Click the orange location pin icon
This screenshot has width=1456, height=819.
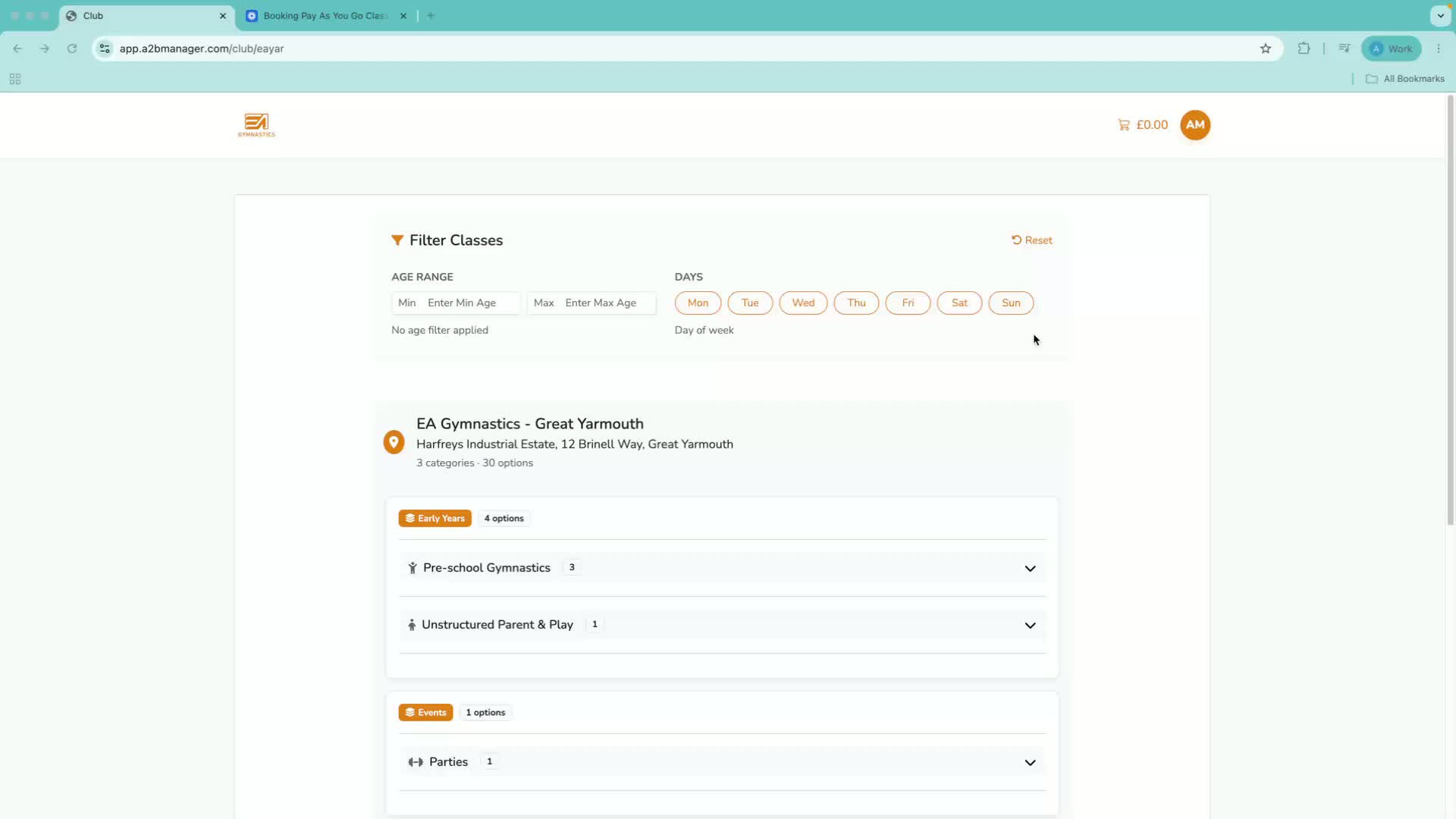[x=394, y=442]
